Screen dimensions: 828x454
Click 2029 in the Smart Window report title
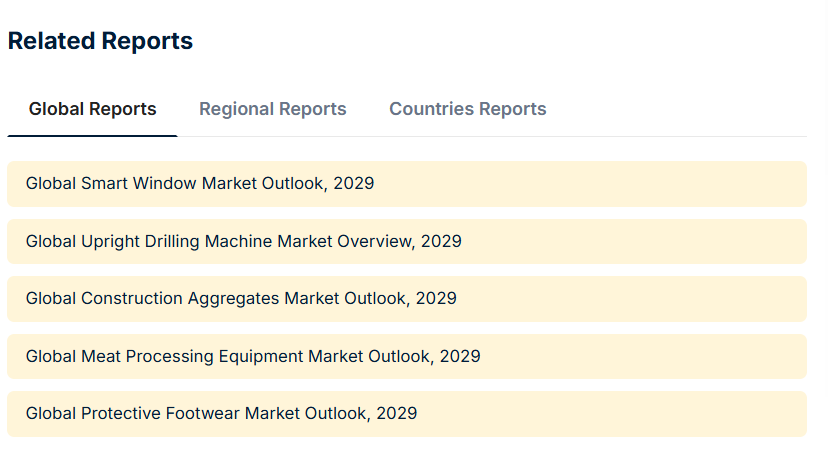point(354,183)
